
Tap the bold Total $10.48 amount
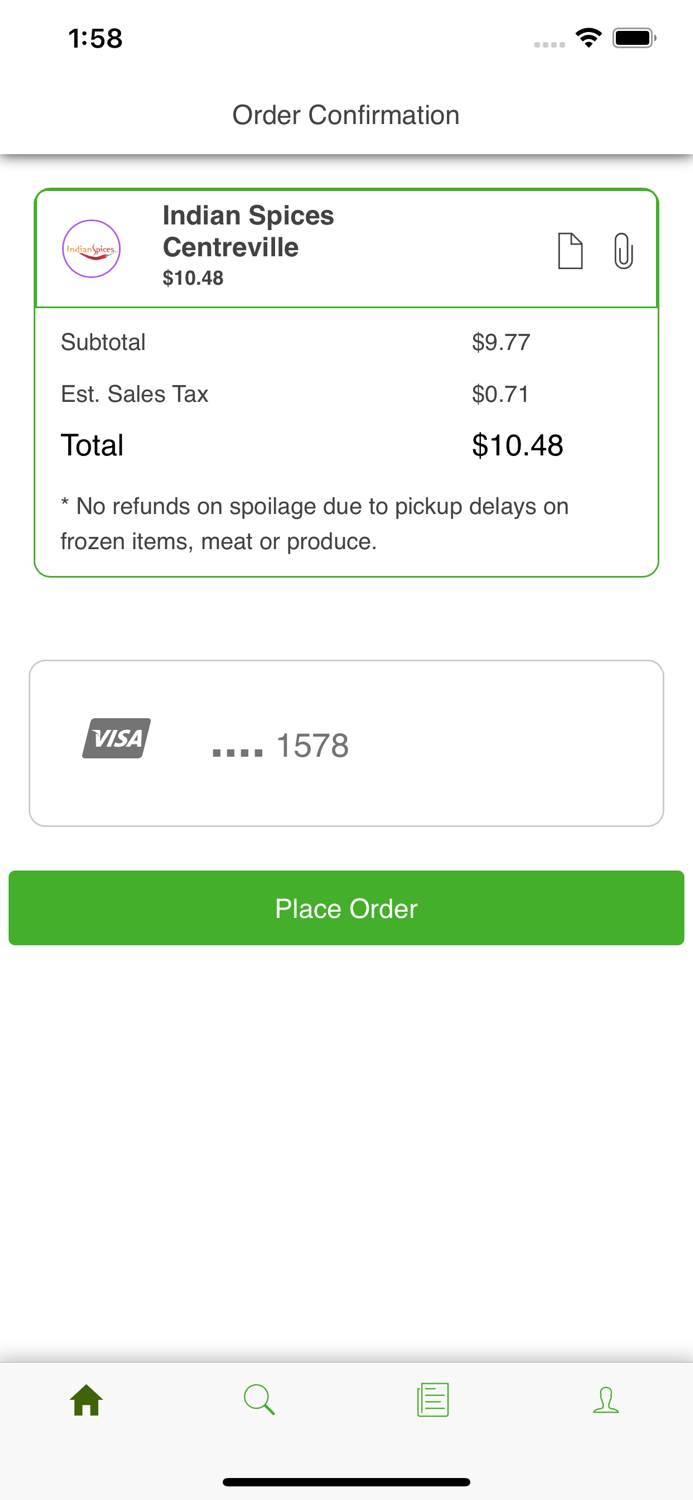(x=517, y=445)
